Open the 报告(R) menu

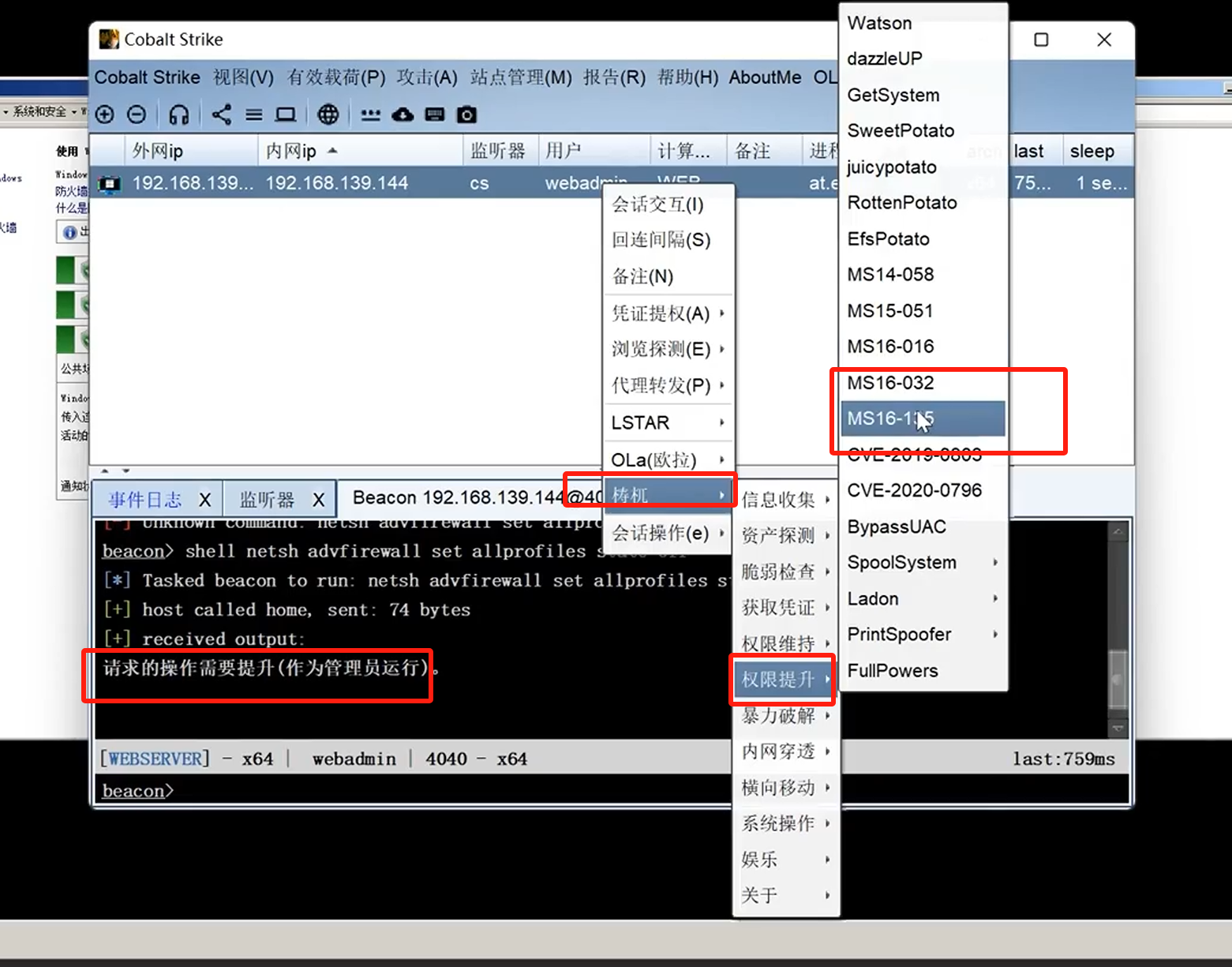[x=614, y=77]
